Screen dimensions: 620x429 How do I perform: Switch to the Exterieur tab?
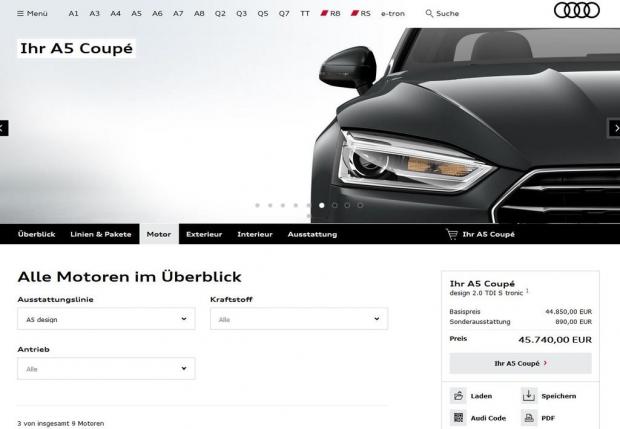204,234
